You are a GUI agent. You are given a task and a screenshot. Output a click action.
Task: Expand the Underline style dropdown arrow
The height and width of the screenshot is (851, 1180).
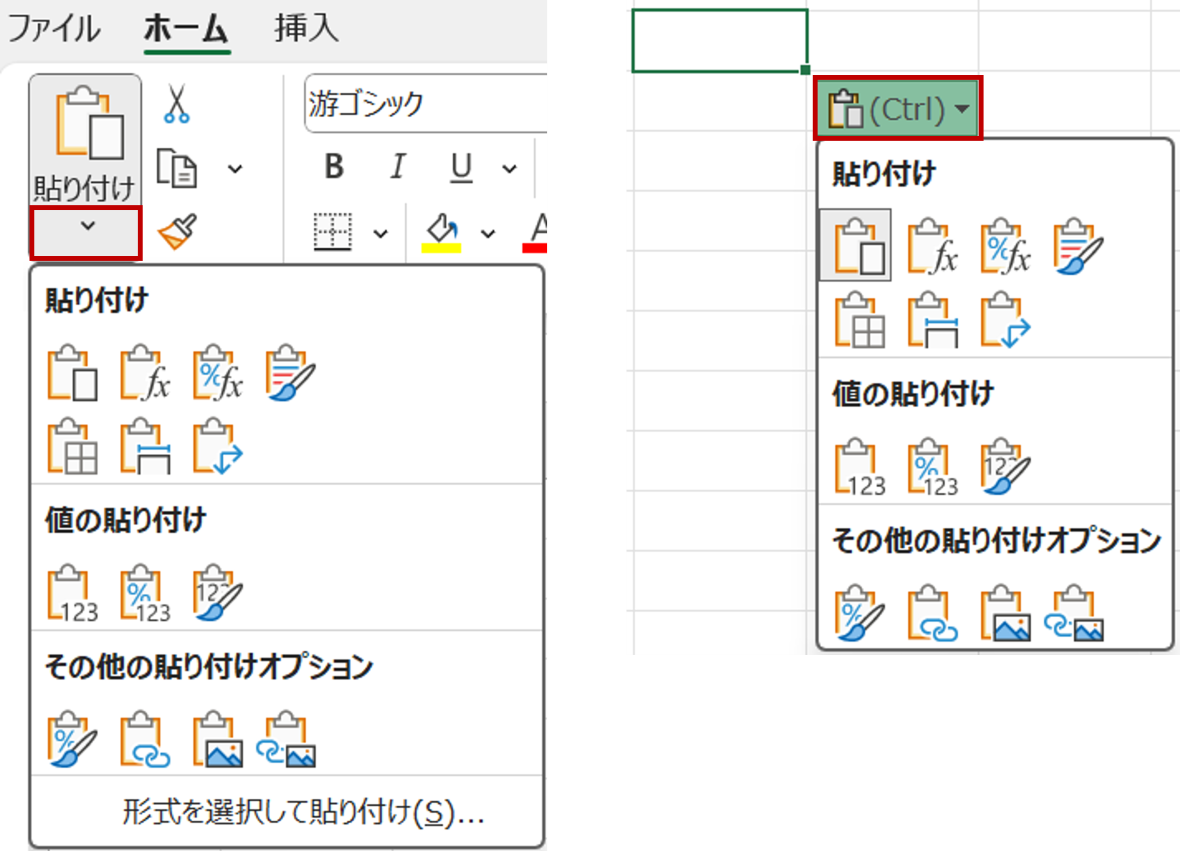(x=509, y=169)
